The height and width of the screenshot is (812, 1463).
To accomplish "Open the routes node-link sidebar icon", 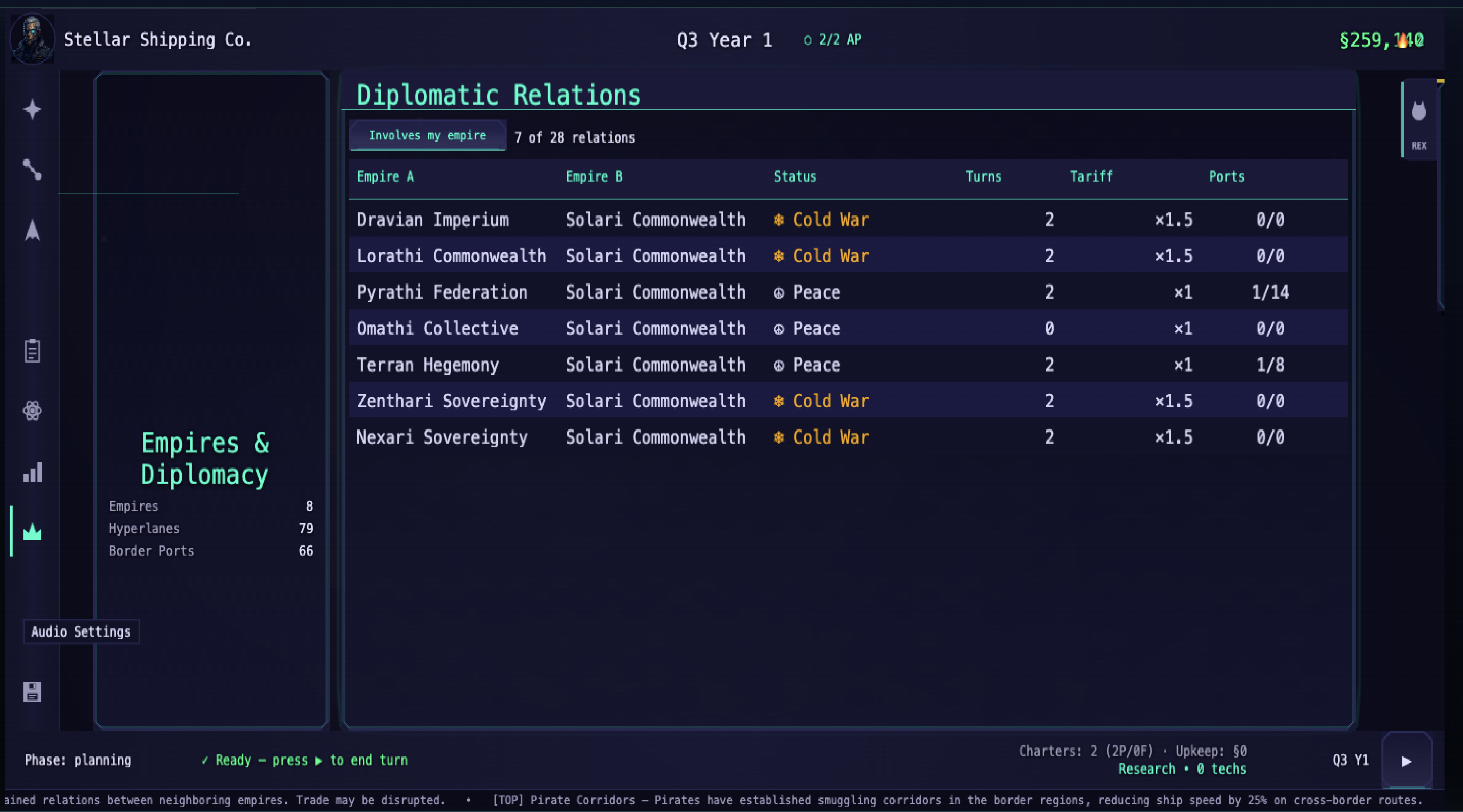I will [33, 169].
